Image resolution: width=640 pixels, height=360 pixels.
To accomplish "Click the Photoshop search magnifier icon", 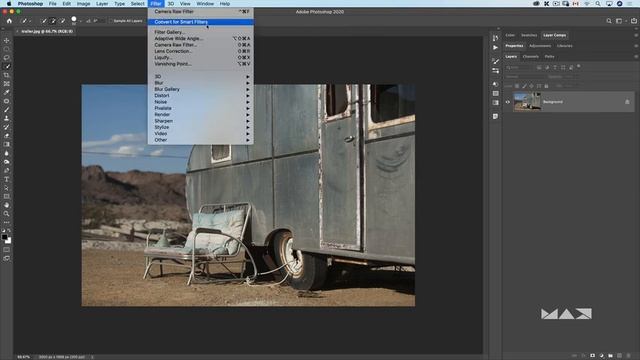I will (x=609, y=21).
